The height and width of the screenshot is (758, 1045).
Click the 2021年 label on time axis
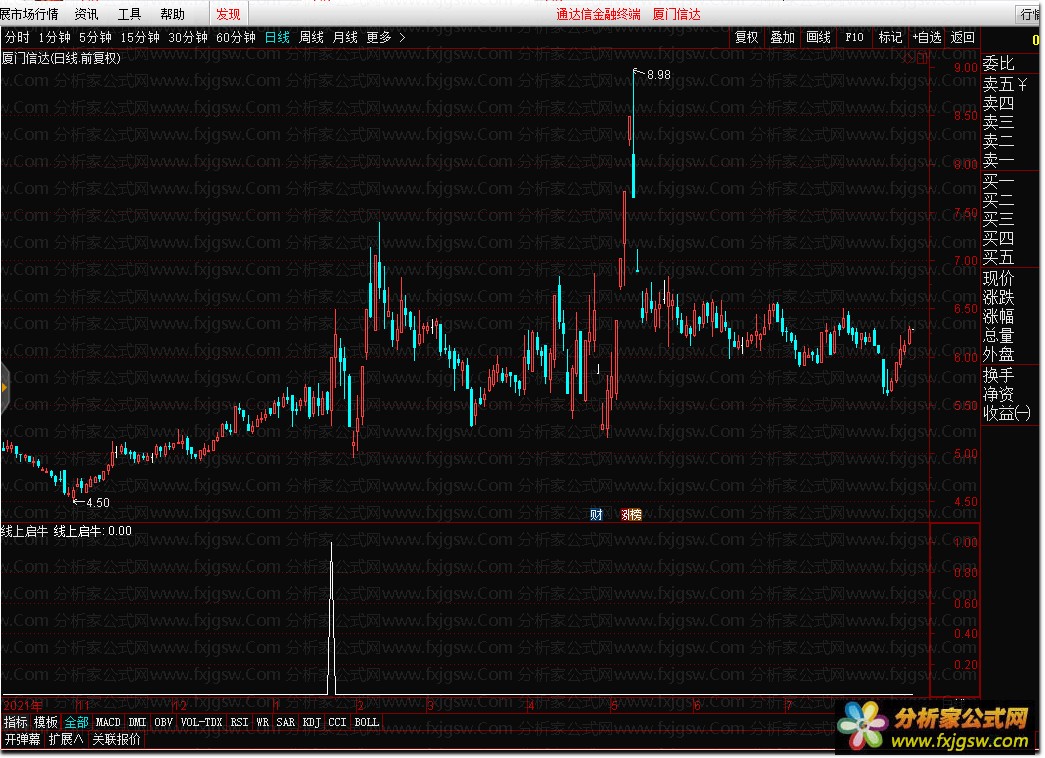(x=23, y=705)
